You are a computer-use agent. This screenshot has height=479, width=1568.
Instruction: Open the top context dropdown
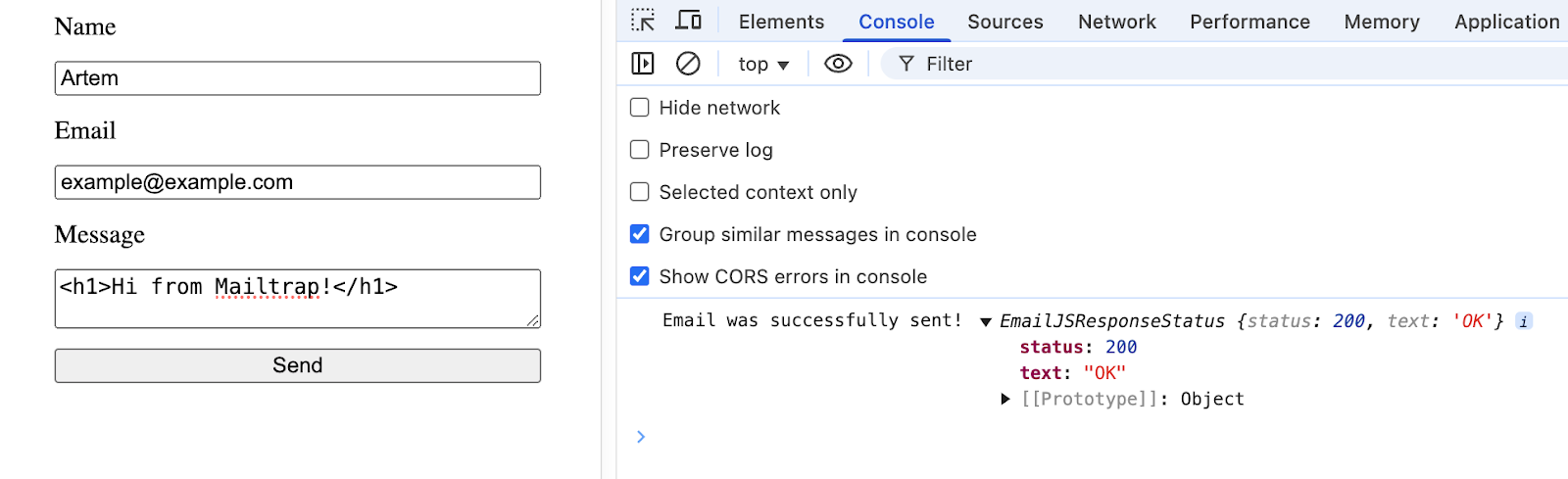click(763, 65)
